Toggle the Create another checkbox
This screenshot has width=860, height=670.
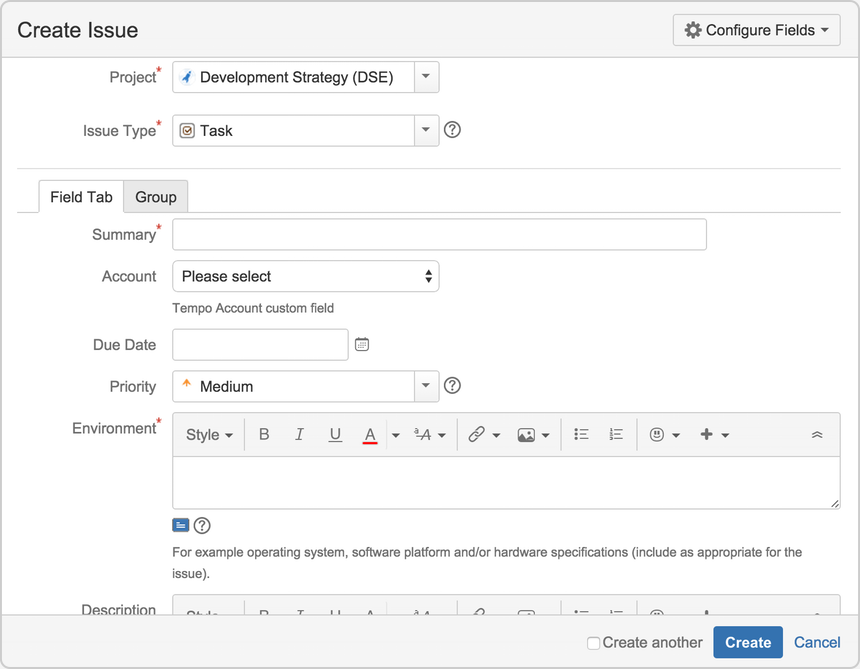click(x=593, y=643)
